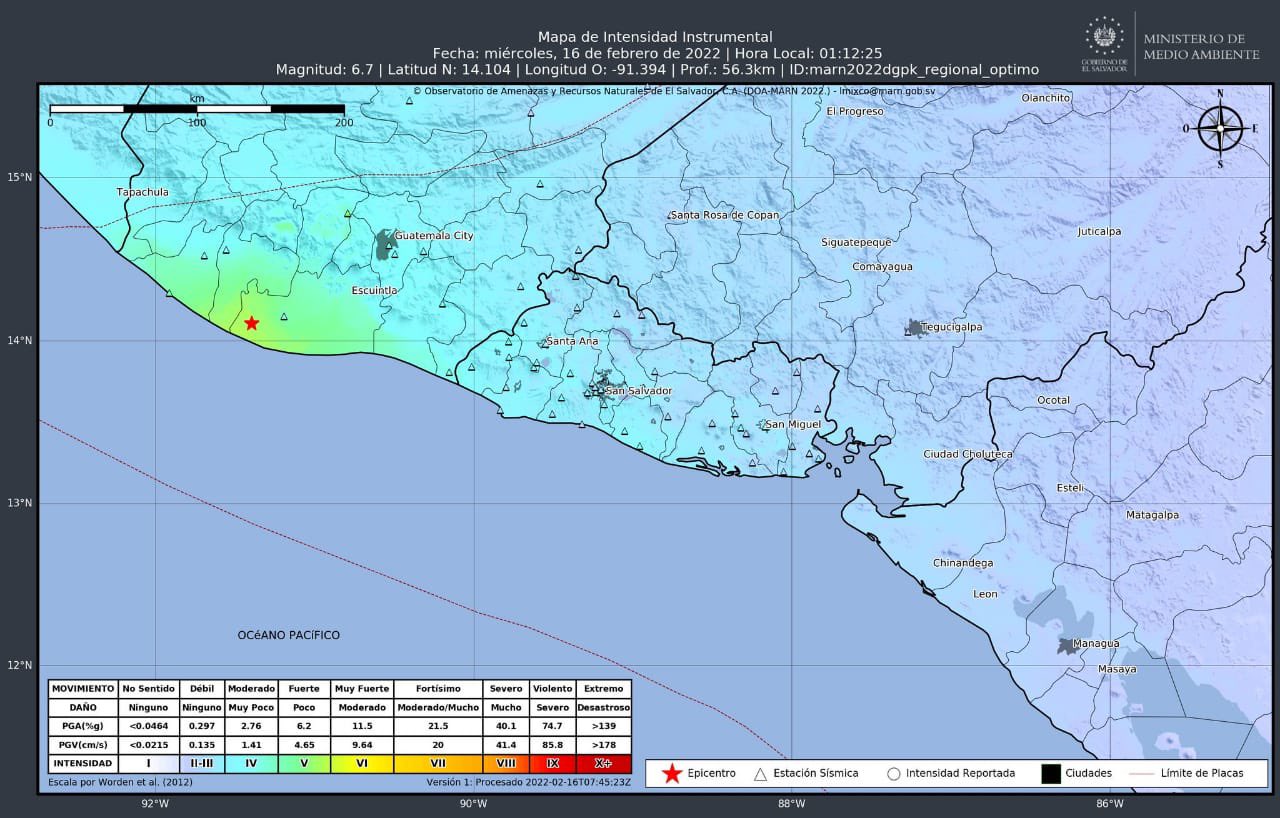
Task: Click the PGV value 85.8 cell
Action: coord(553,745)
